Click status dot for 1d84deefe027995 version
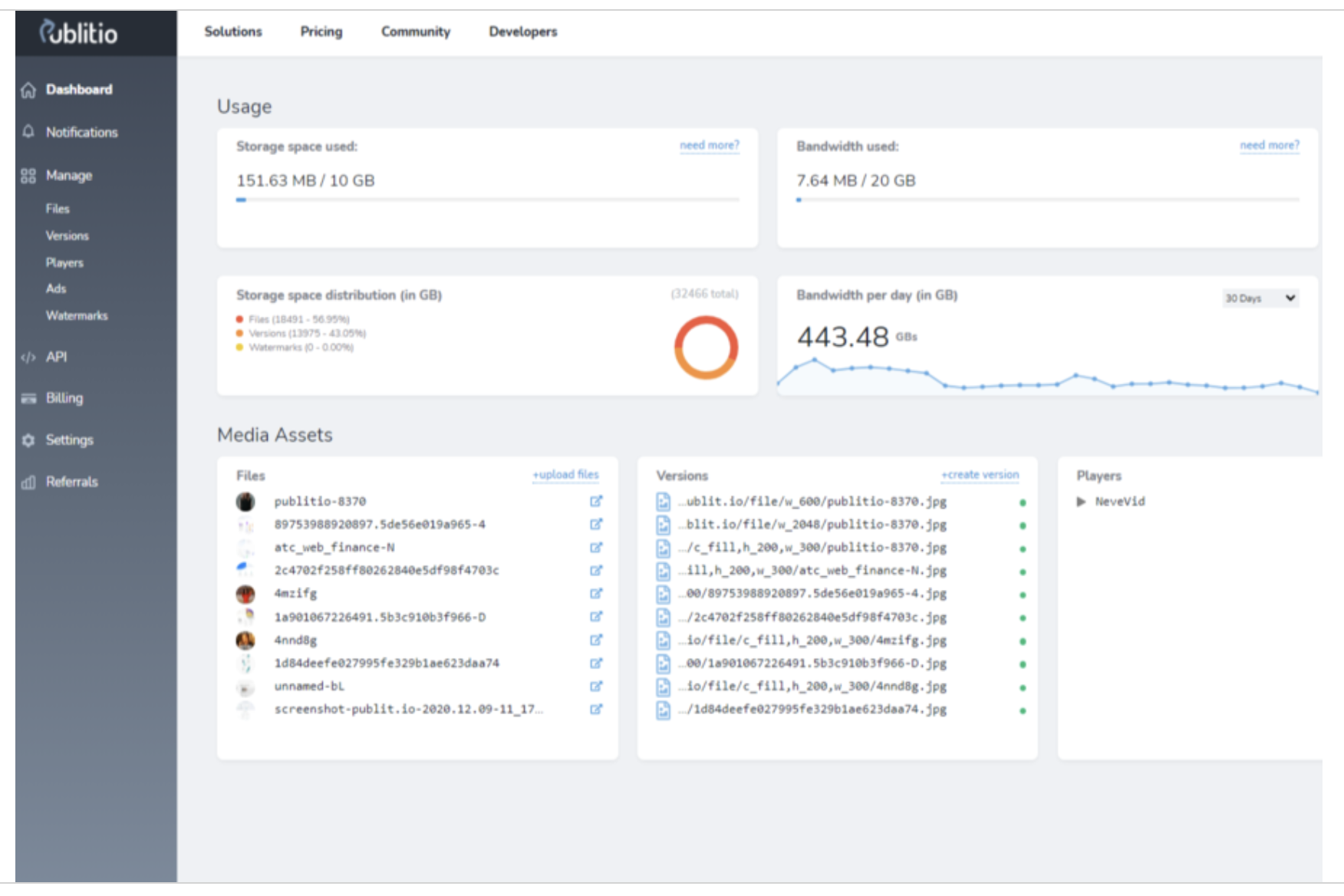The image size is (1344, 896). [x=1023, y=711]
